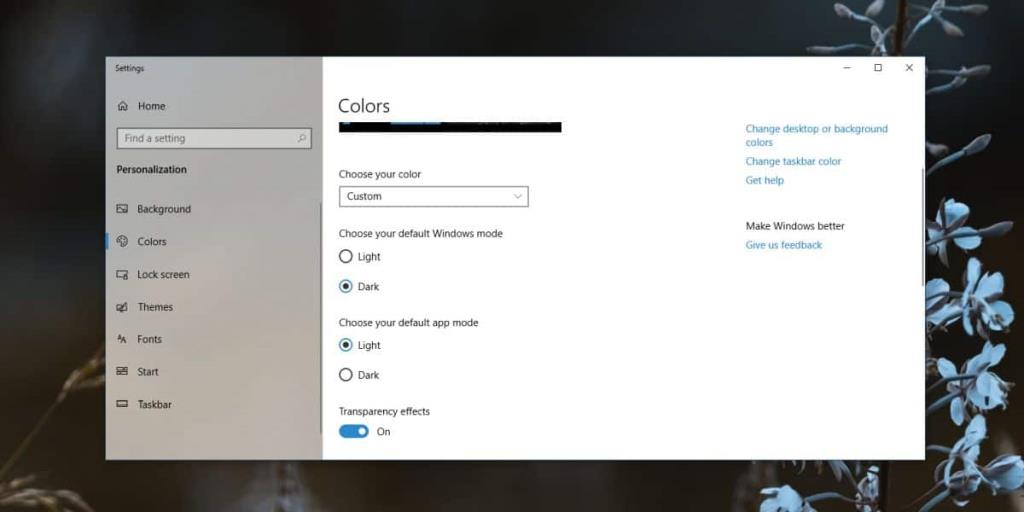The width and height of the screenshot is (1024, 512).
Task: Select Dark app mode radio button
Action: click(x=345, y=375)
